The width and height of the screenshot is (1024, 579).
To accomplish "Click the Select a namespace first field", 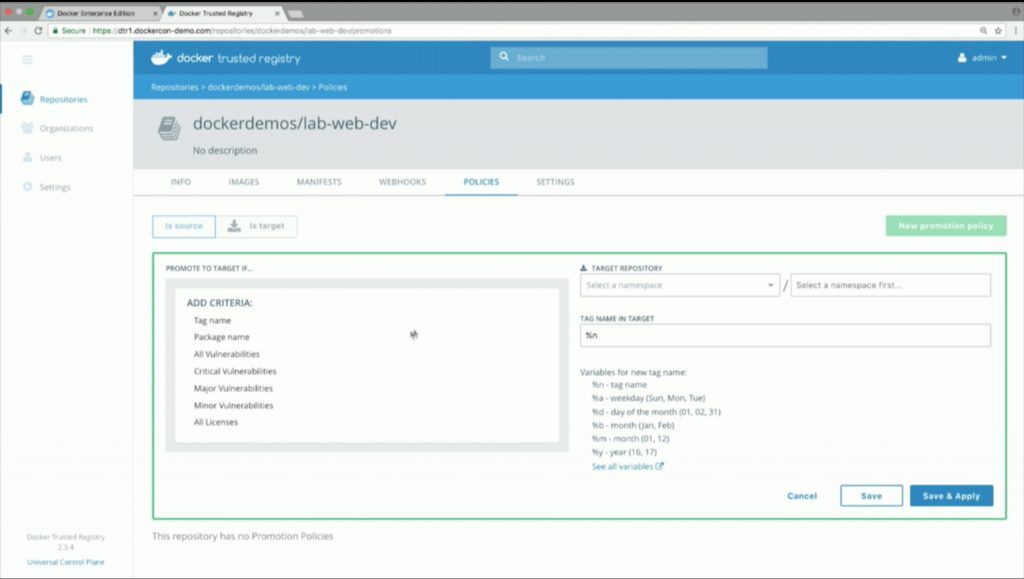I will [x=890, y=285].
